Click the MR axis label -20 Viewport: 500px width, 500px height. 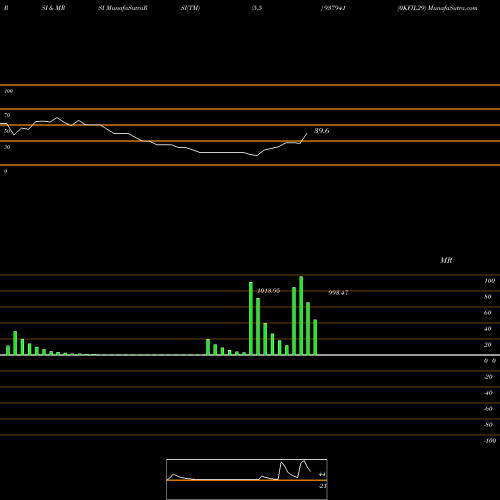pos(488,377)
